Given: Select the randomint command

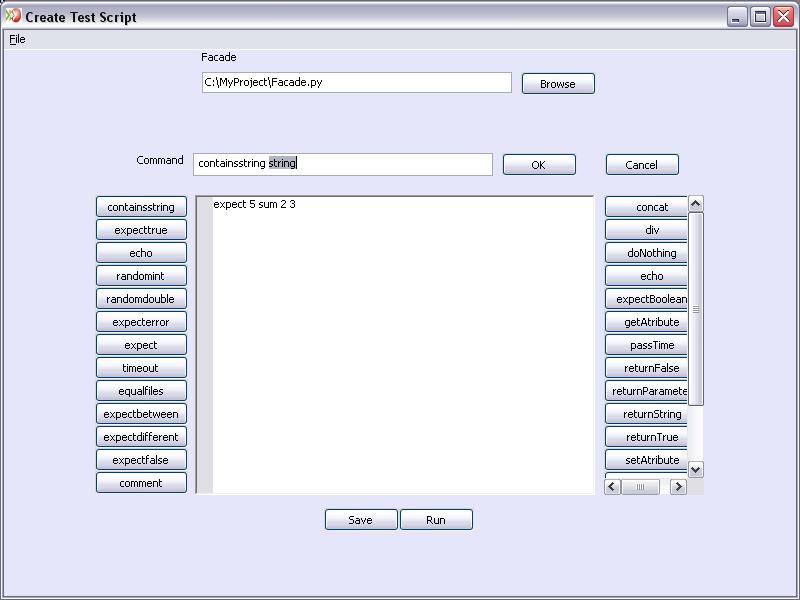Looking at the screenshot, I should click(x=141, y=276).
